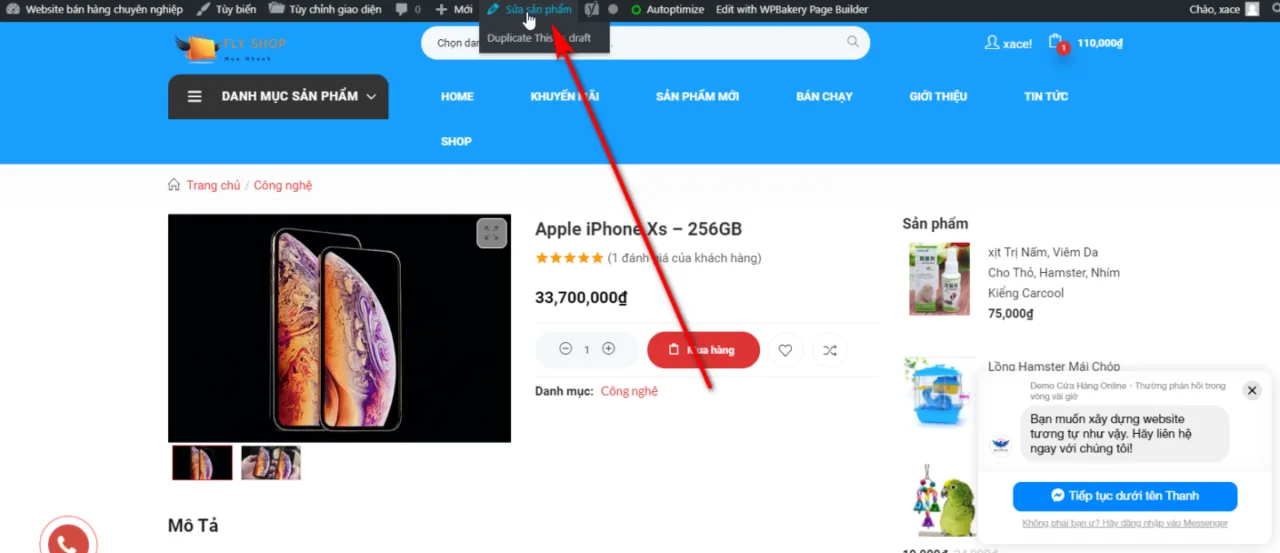Click the quantity value field
1280x553 pixels.
pyautogui.click(x=587, y=350)
